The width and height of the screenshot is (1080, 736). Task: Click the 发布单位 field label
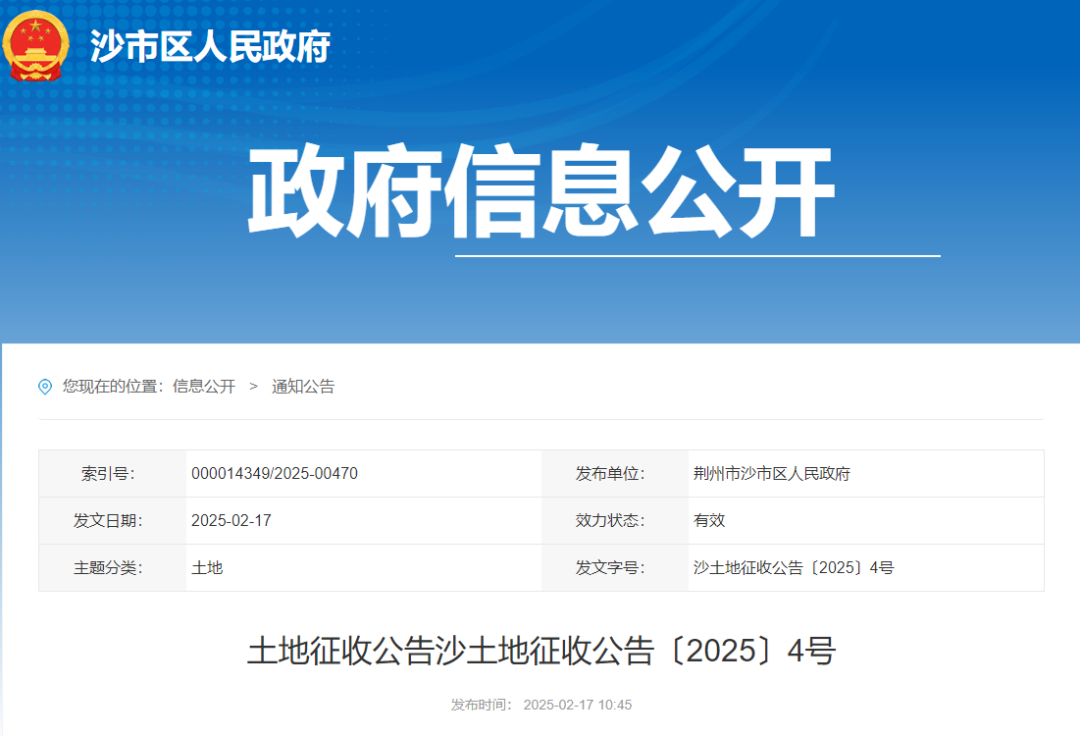[610, 474]
